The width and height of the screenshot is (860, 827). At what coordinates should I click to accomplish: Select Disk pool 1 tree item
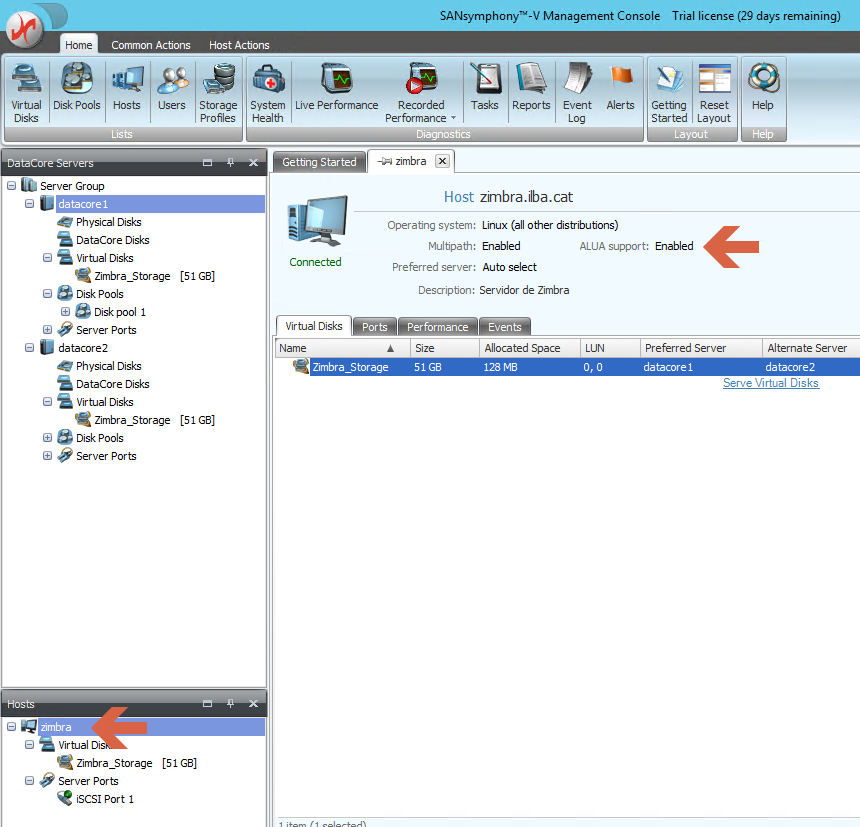[120, 312]
